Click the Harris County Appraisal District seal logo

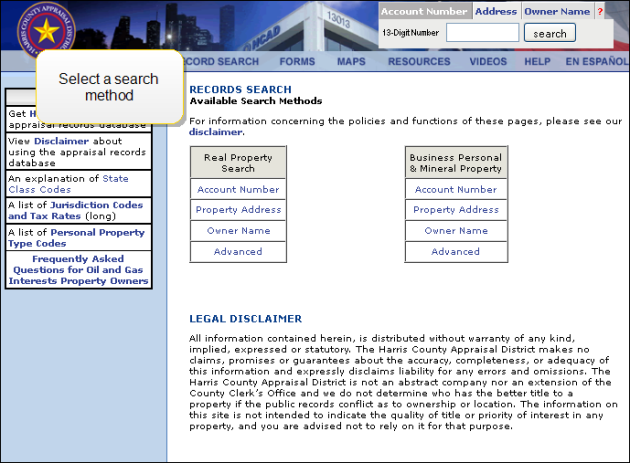[46, 31]
